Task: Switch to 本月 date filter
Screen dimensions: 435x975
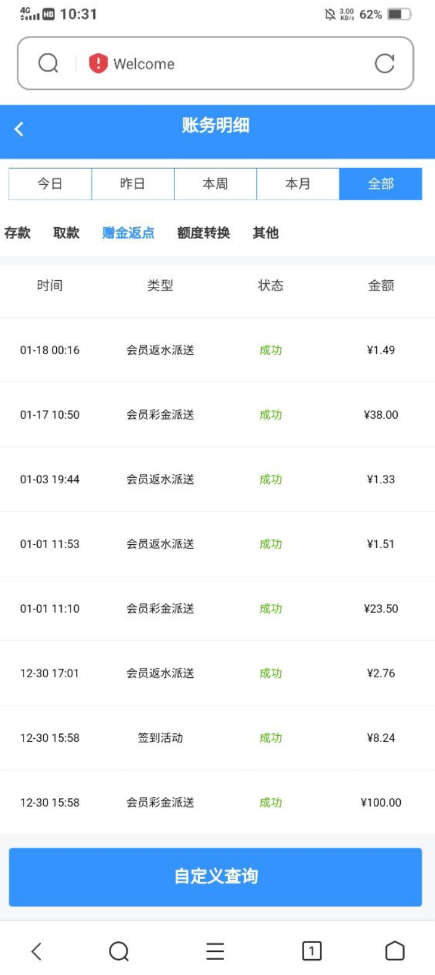Action: pos(298,184)
